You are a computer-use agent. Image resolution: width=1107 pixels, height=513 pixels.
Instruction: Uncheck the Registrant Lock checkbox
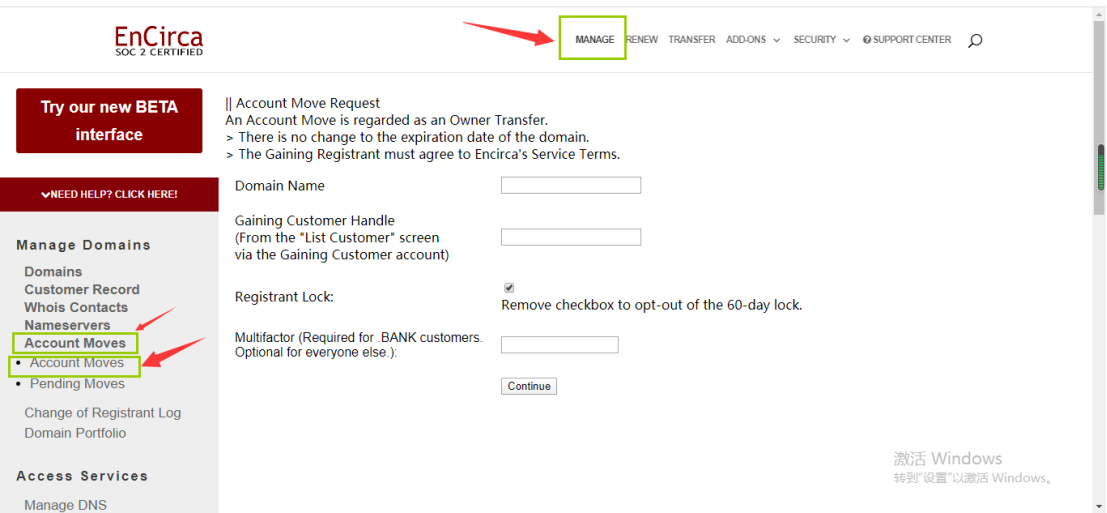(509, 288)
